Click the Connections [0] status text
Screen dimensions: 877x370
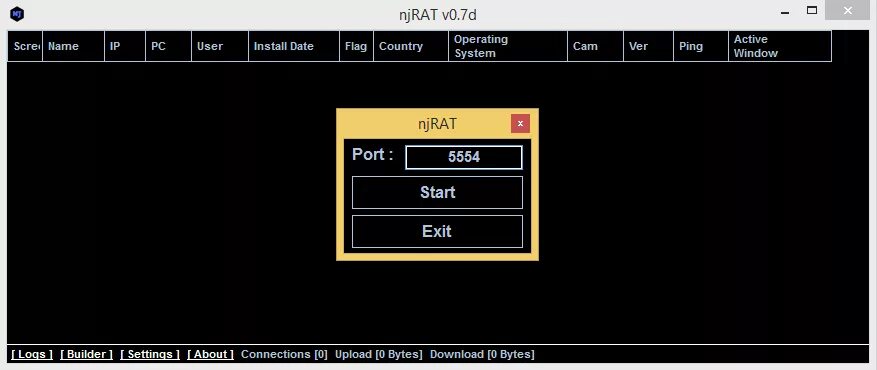(284, 354)
